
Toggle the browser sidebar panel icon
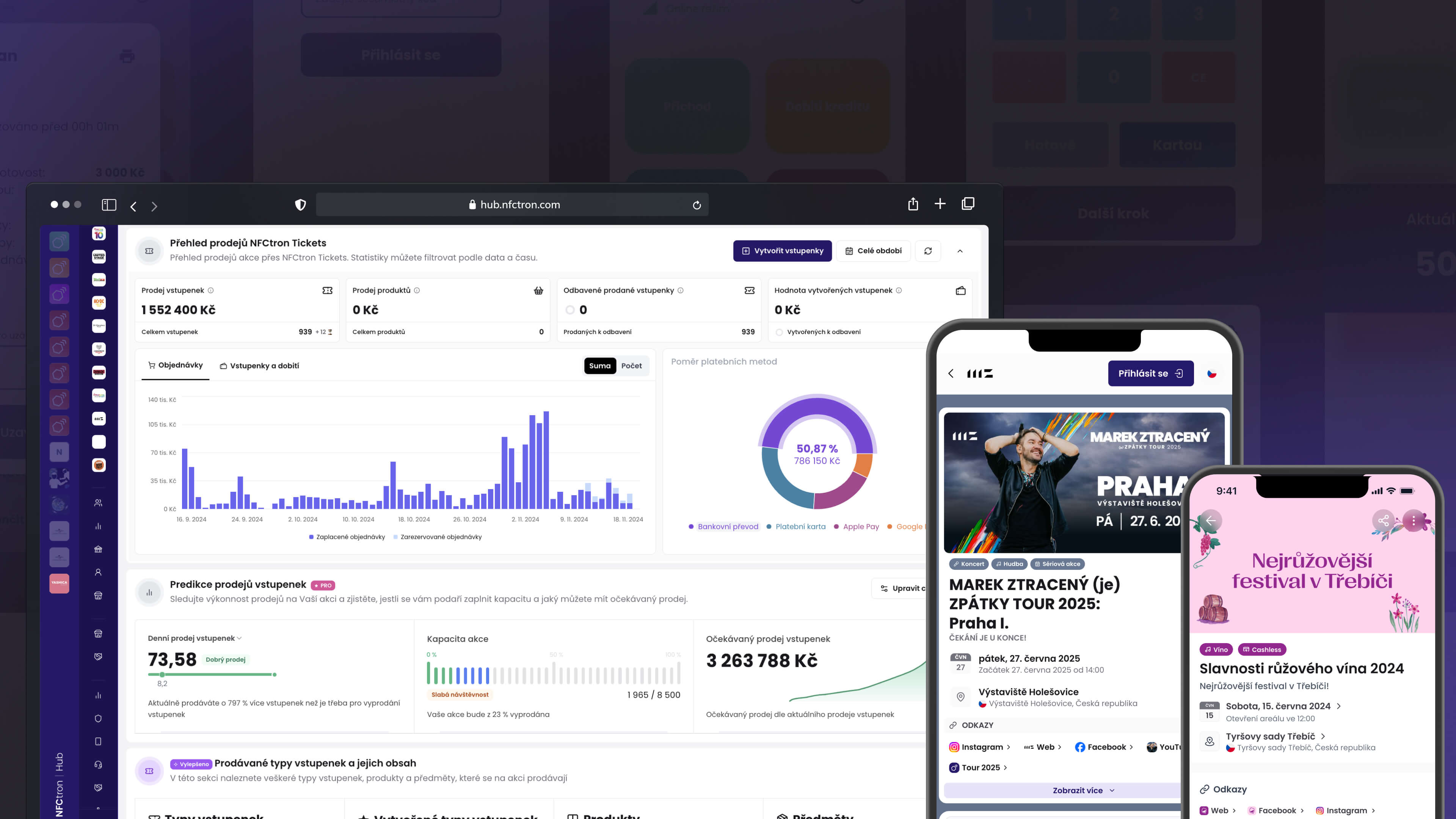108,205
